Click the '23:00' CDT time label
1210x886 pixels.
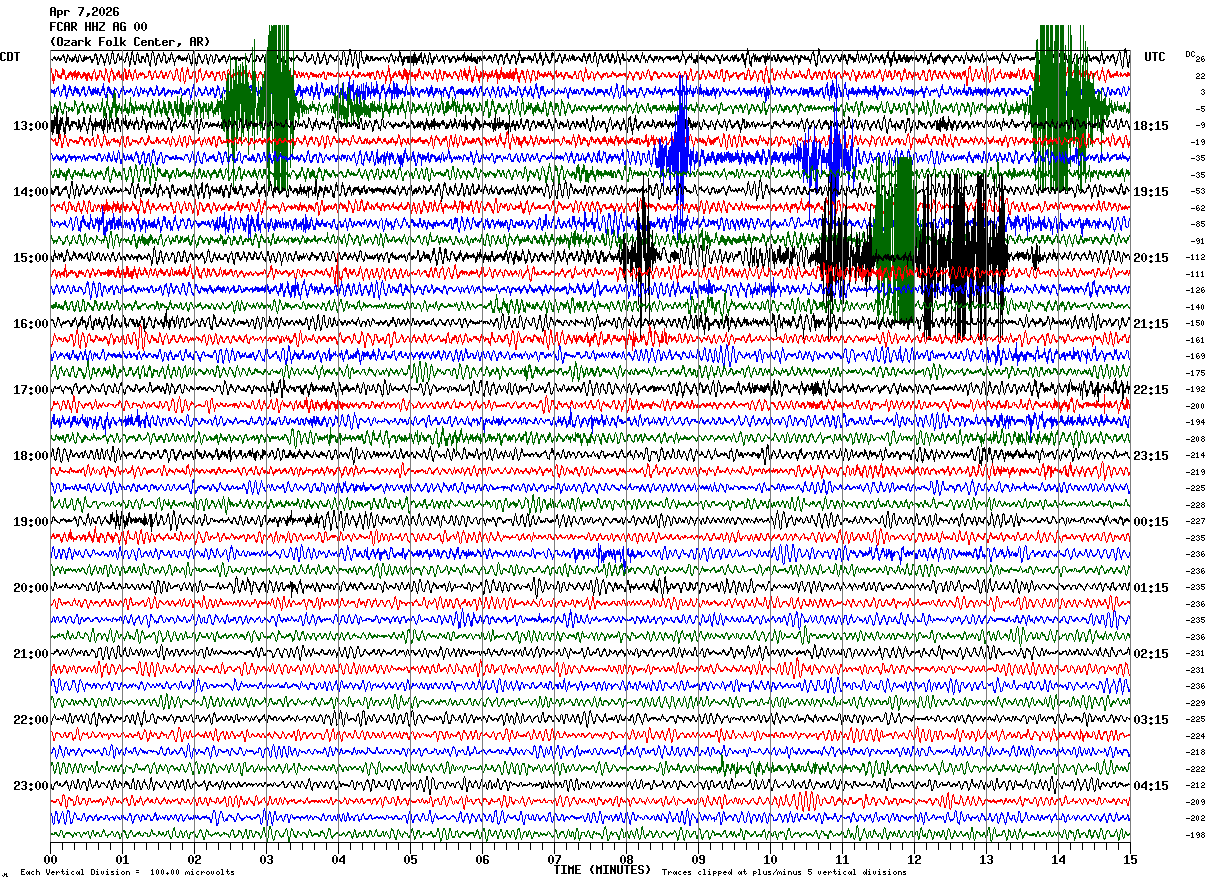[30, 786]
